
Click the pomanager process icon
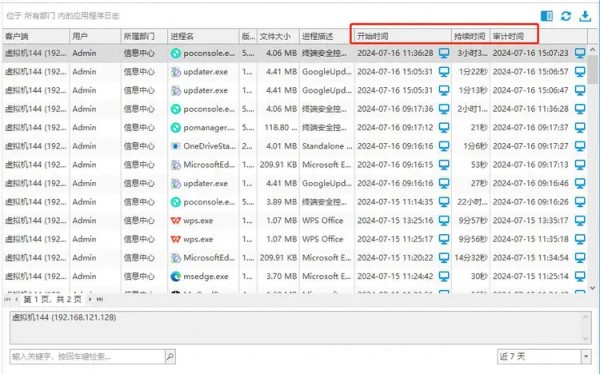coord(176,127)
